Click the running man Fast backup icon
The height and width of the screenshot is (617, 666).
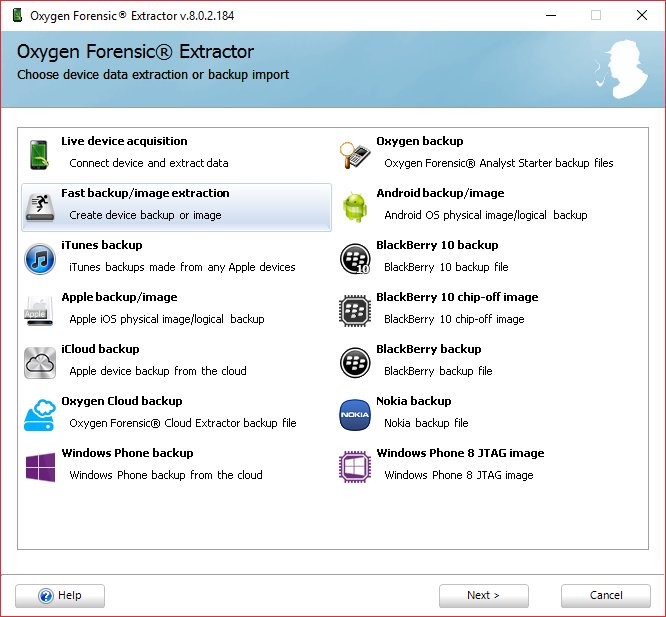[x=40, y=207]
